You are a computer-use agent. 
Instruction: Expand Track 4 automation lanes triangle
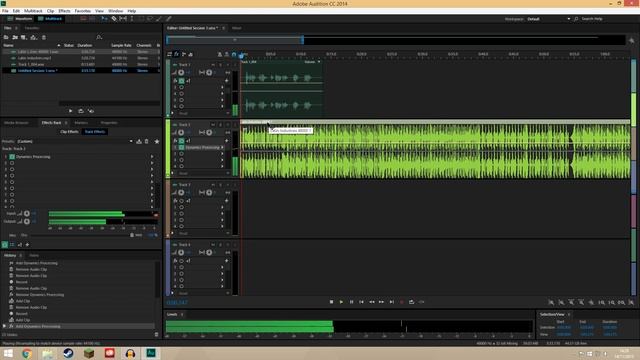[x=172, y=293]
